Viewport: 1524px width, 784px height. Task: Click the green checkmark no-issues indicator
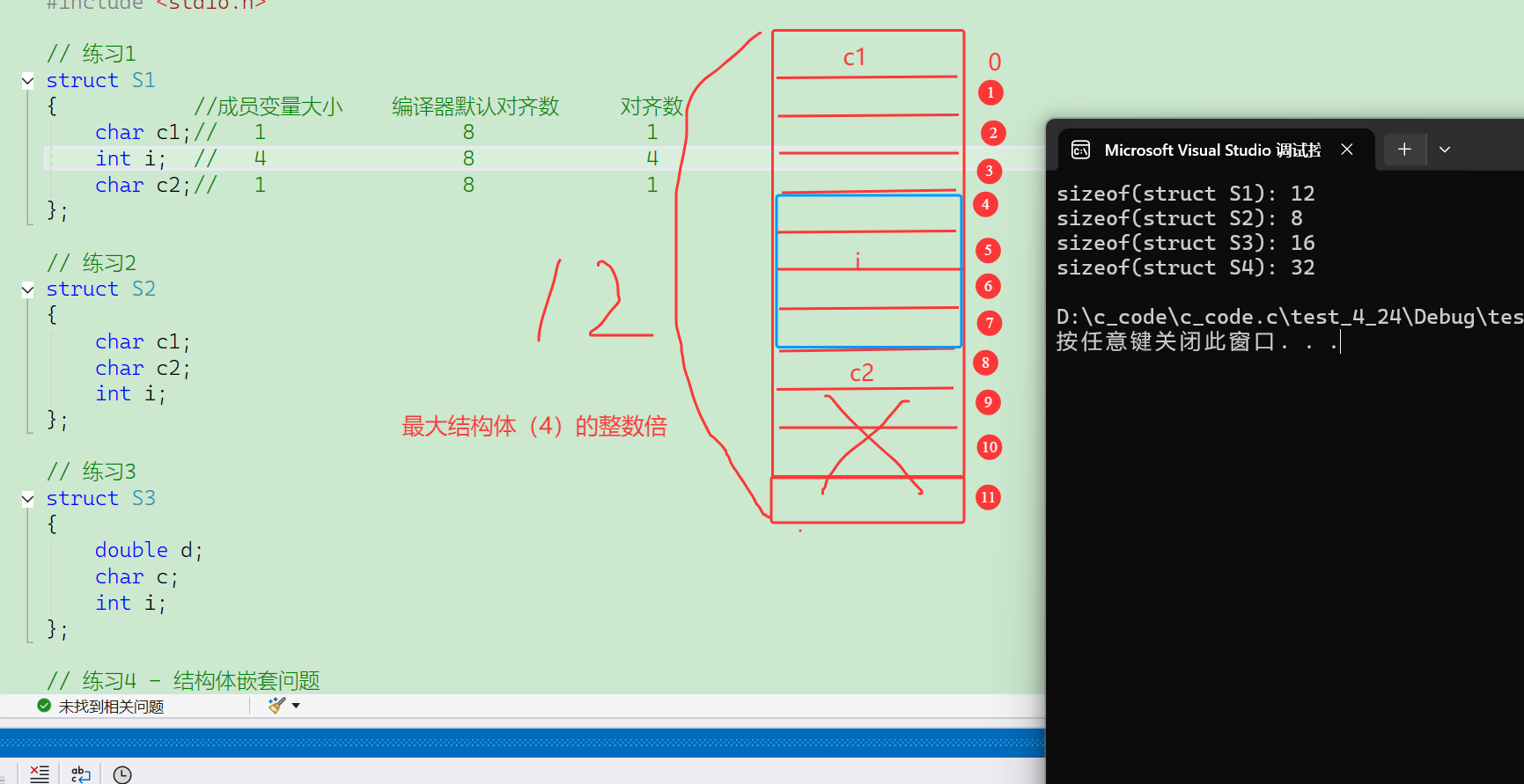(44, 706)
